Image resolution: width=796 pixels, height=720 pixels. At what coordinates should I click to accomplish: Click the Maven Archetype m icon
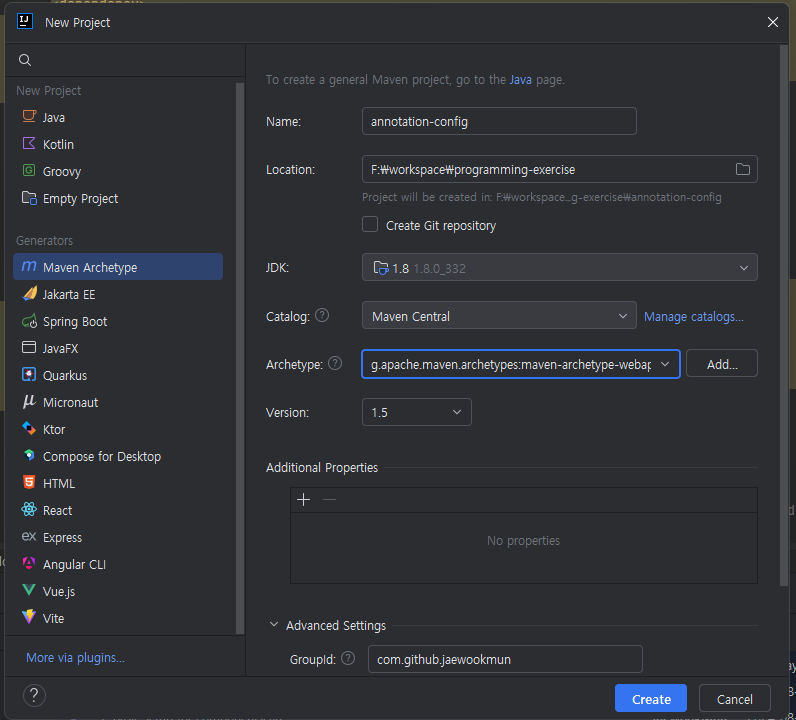pos(29,267)
